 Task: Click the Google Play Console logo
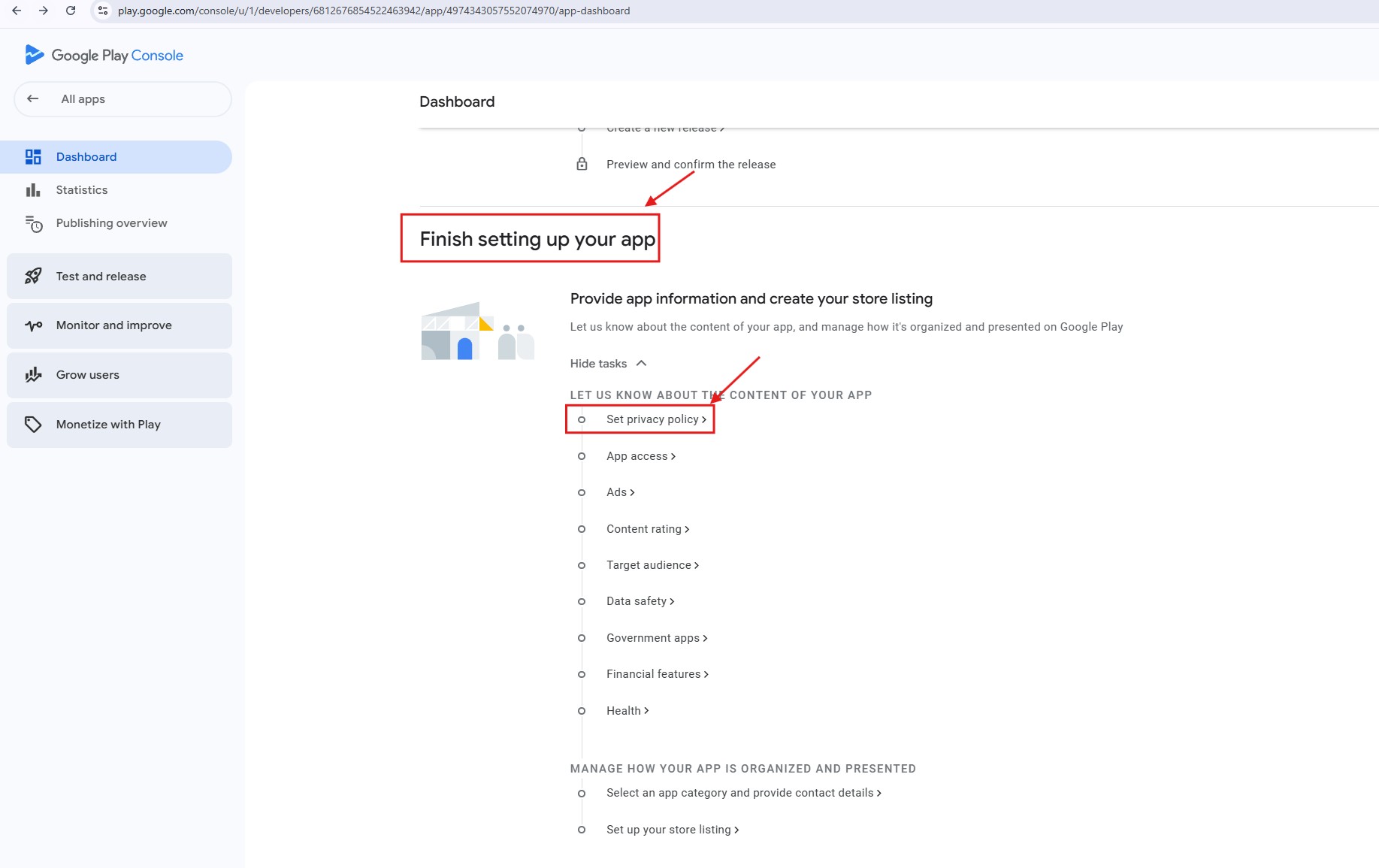click(x=104, y=56)
